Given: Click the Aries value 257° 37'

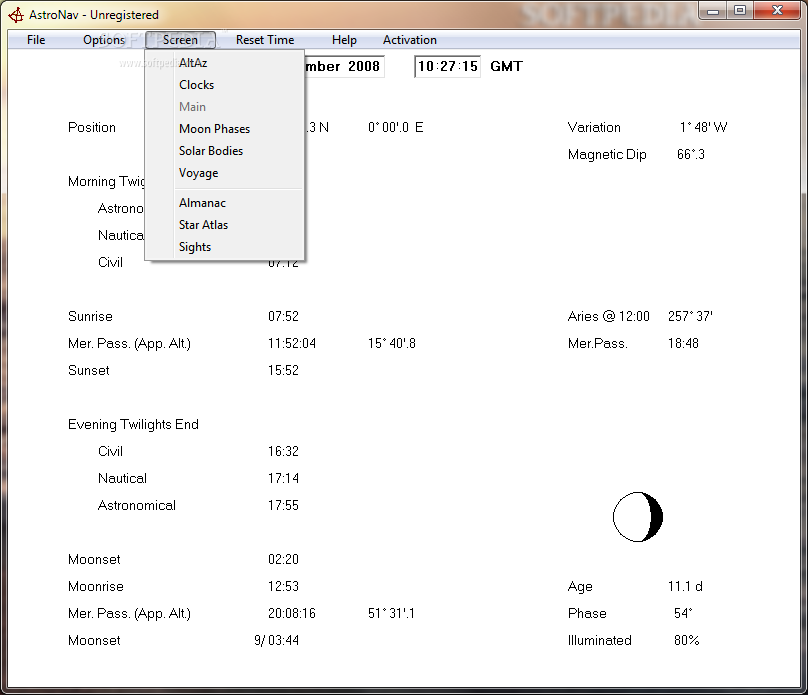Looking at the screenshot, I should 691,316.
